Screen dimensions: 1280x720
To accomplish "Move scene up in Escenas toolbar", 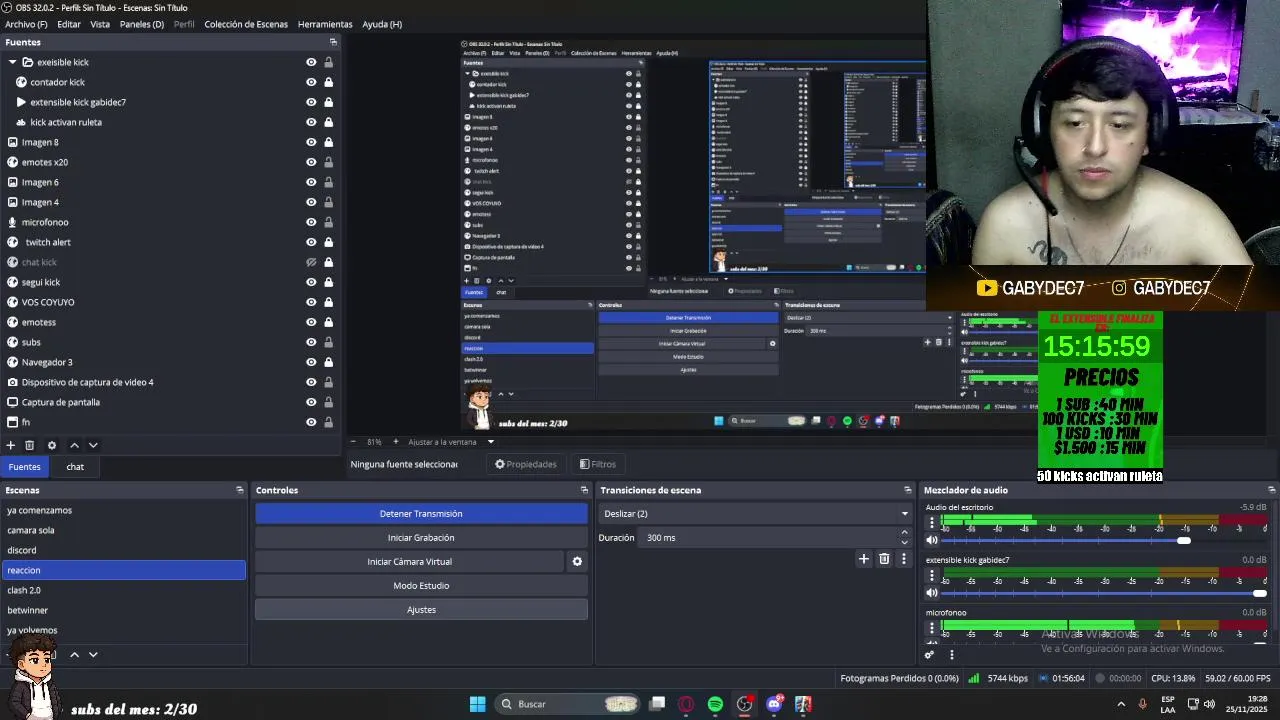I will (x=74, y=654).
